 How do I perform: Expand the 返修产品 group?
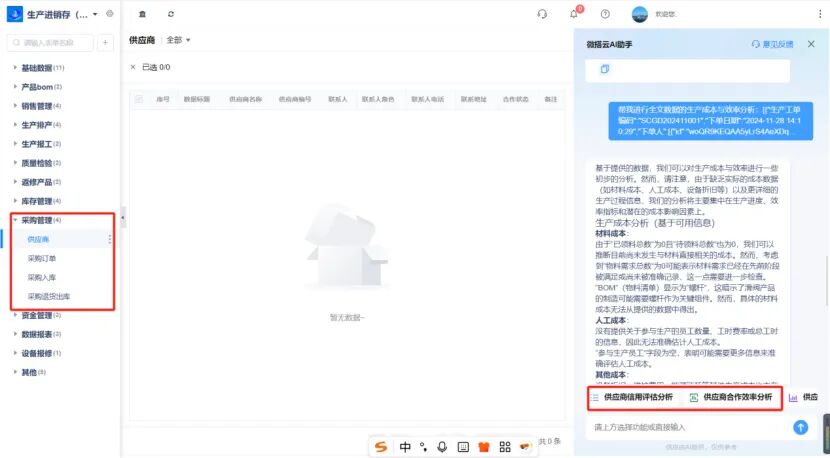15,182
